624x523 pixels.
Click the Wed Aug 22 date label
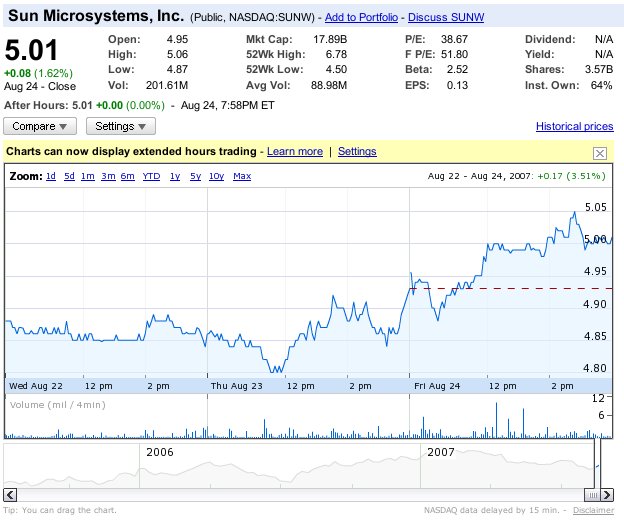point(36,386)
